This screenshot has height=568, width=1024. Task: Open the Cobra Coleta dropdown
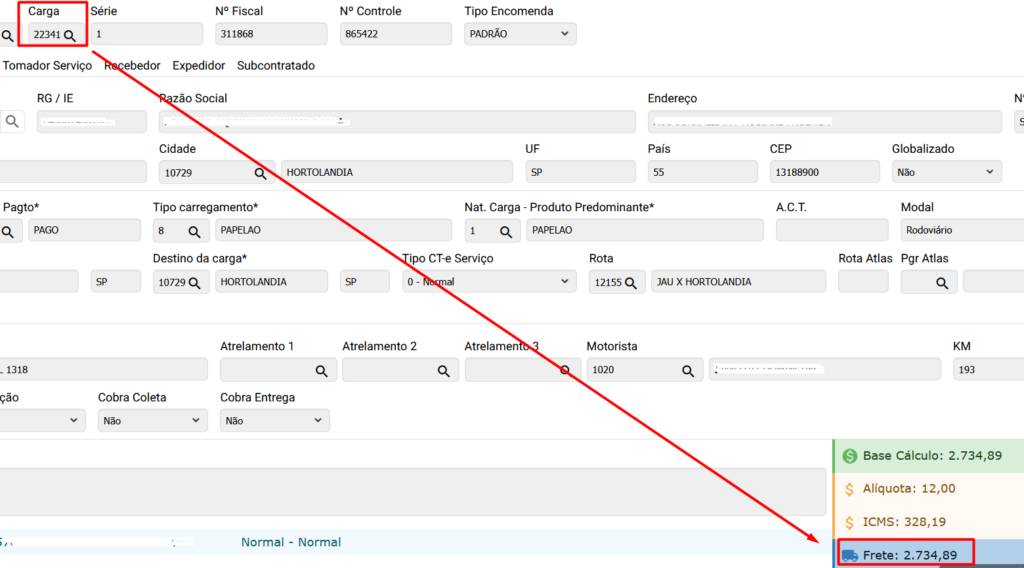pos(152,421)
